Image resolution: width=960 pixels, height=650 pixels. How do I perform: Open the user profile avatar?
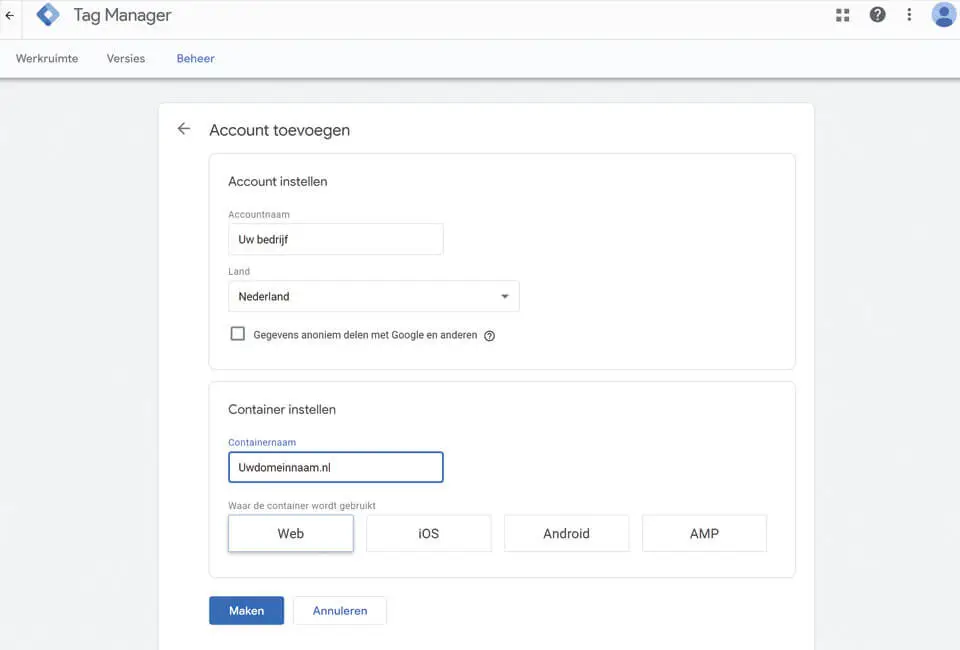pos(944,15)
